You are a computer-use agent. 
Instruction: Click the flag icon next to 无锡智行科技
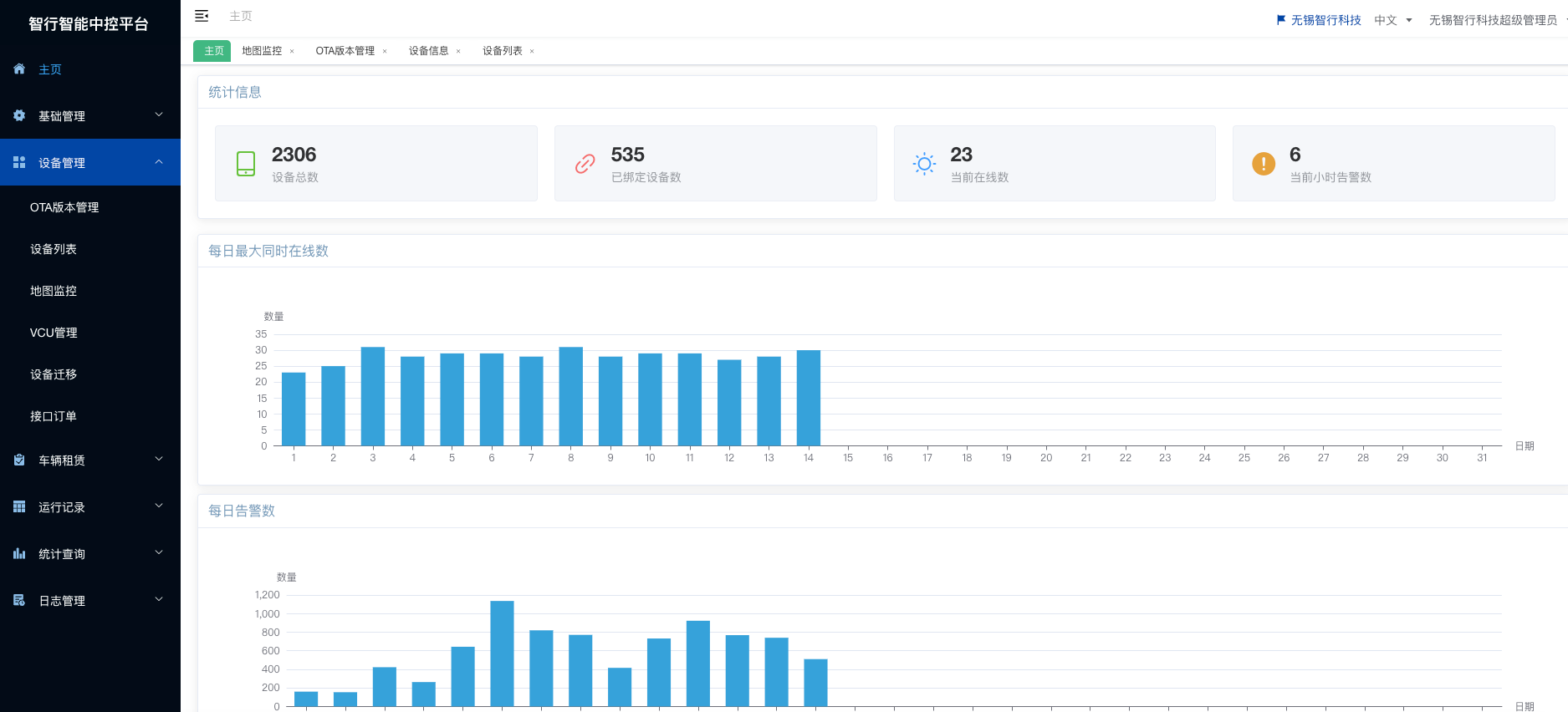pyautogui.click(x=1281, y=20)
